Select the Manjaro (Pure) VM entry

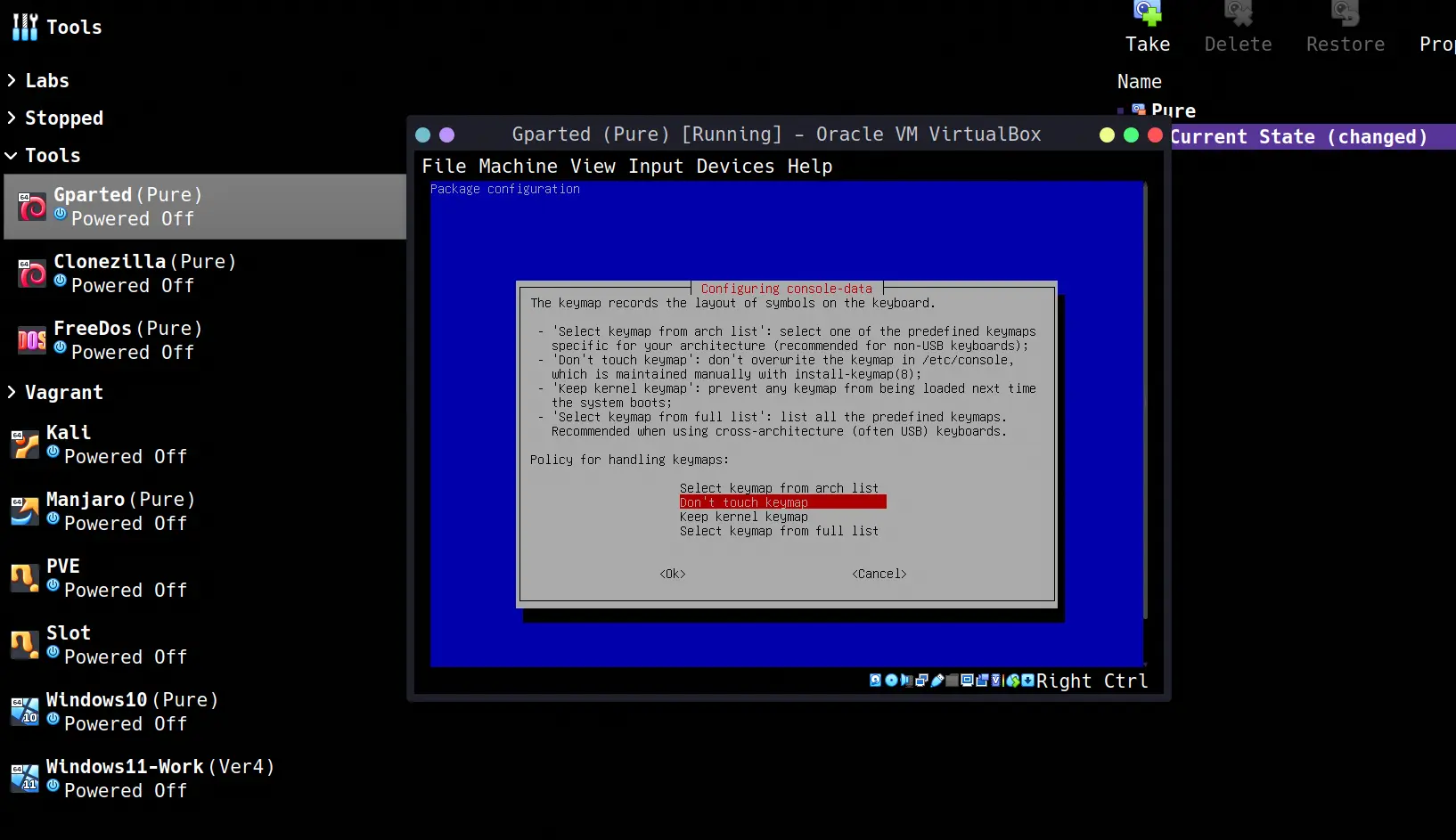point(205,511)
